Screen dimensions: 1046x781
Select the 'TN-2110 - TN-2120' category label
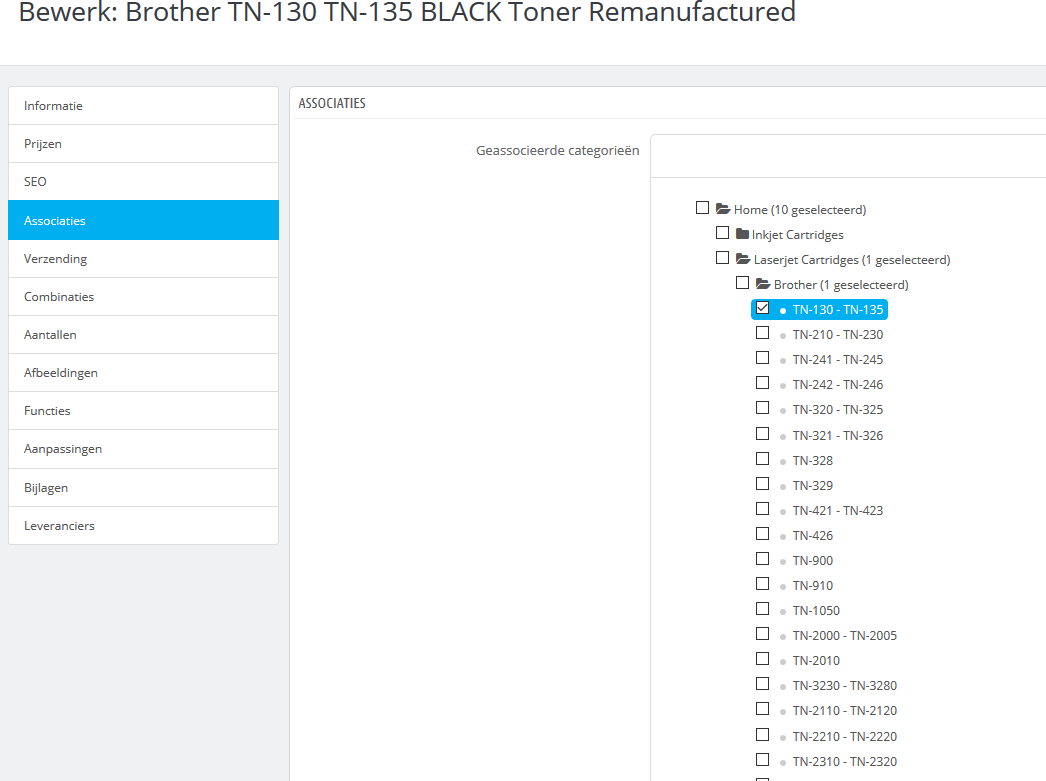(845, 711)
